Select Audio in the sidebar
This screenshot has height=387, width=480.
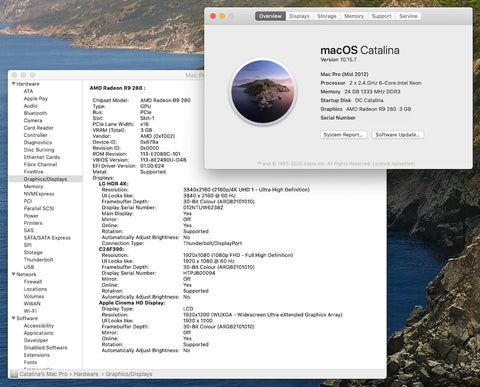pos(30,106)
